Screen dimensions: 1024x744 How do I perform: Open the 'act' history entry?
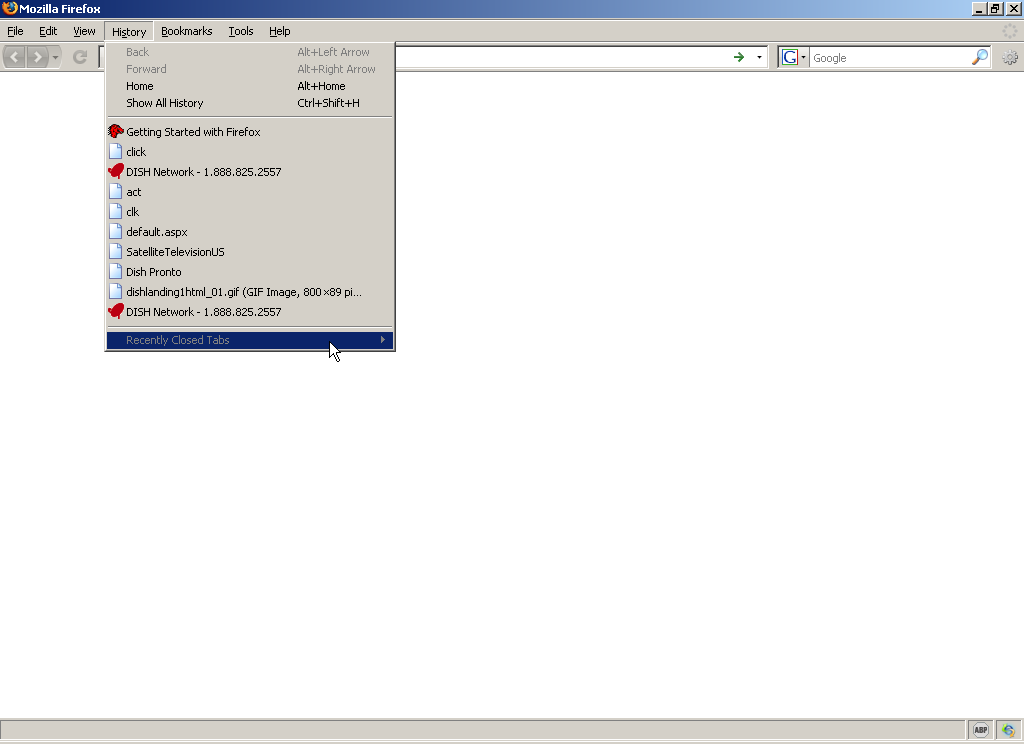[249, 192]
